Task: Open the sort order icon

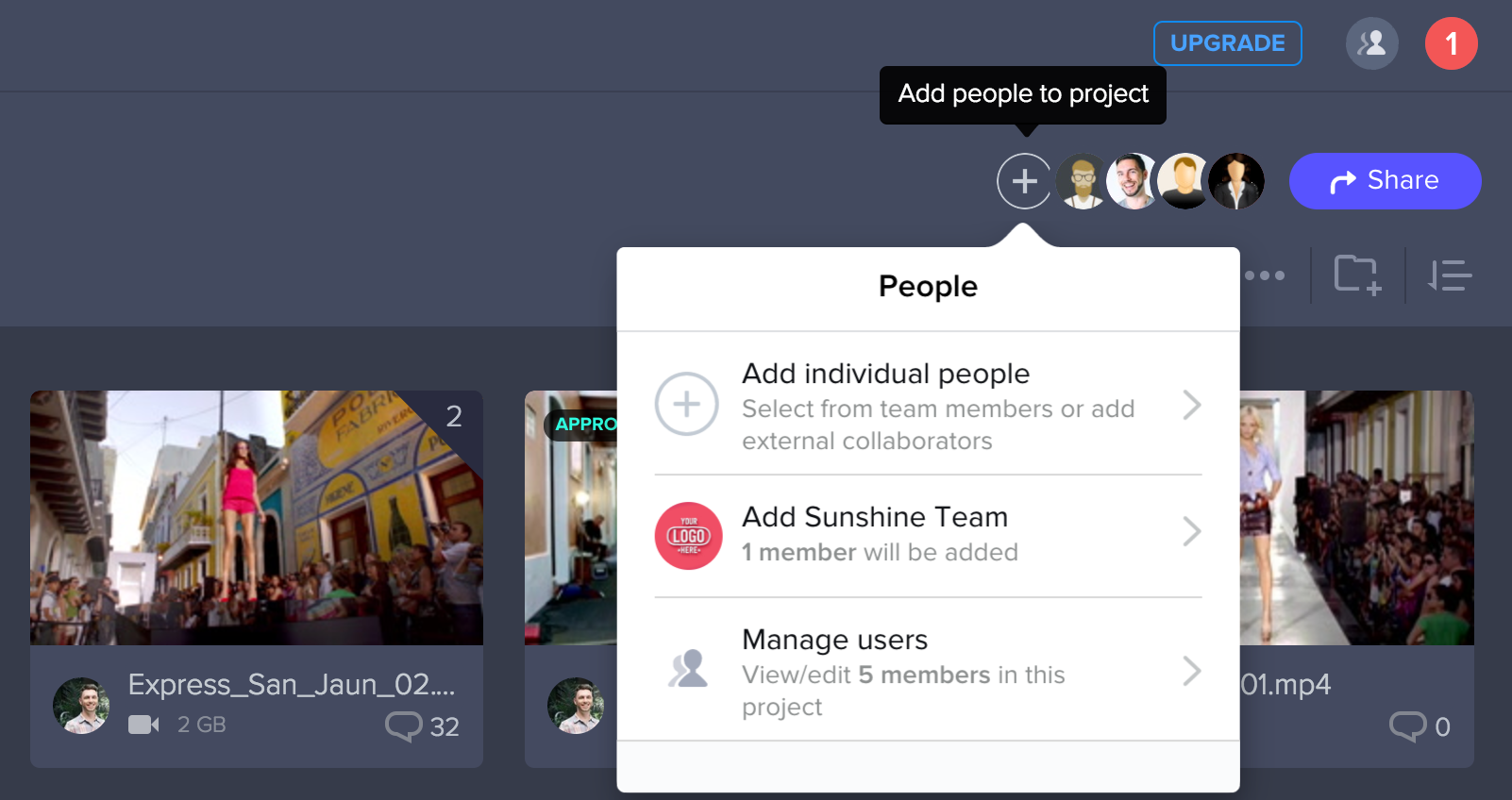Action: pos(1450,275)
